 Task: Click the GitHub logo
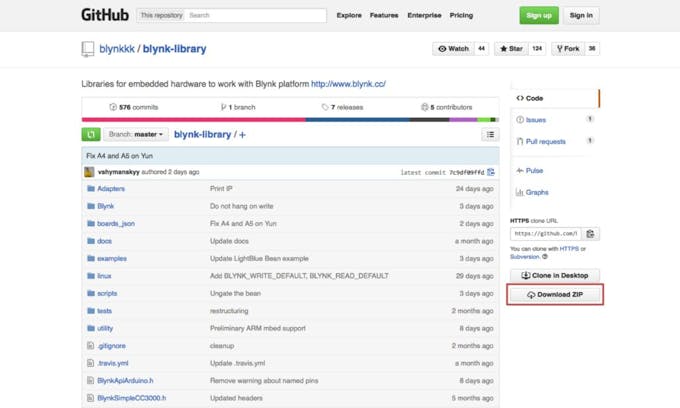click(x=104, y=15)
